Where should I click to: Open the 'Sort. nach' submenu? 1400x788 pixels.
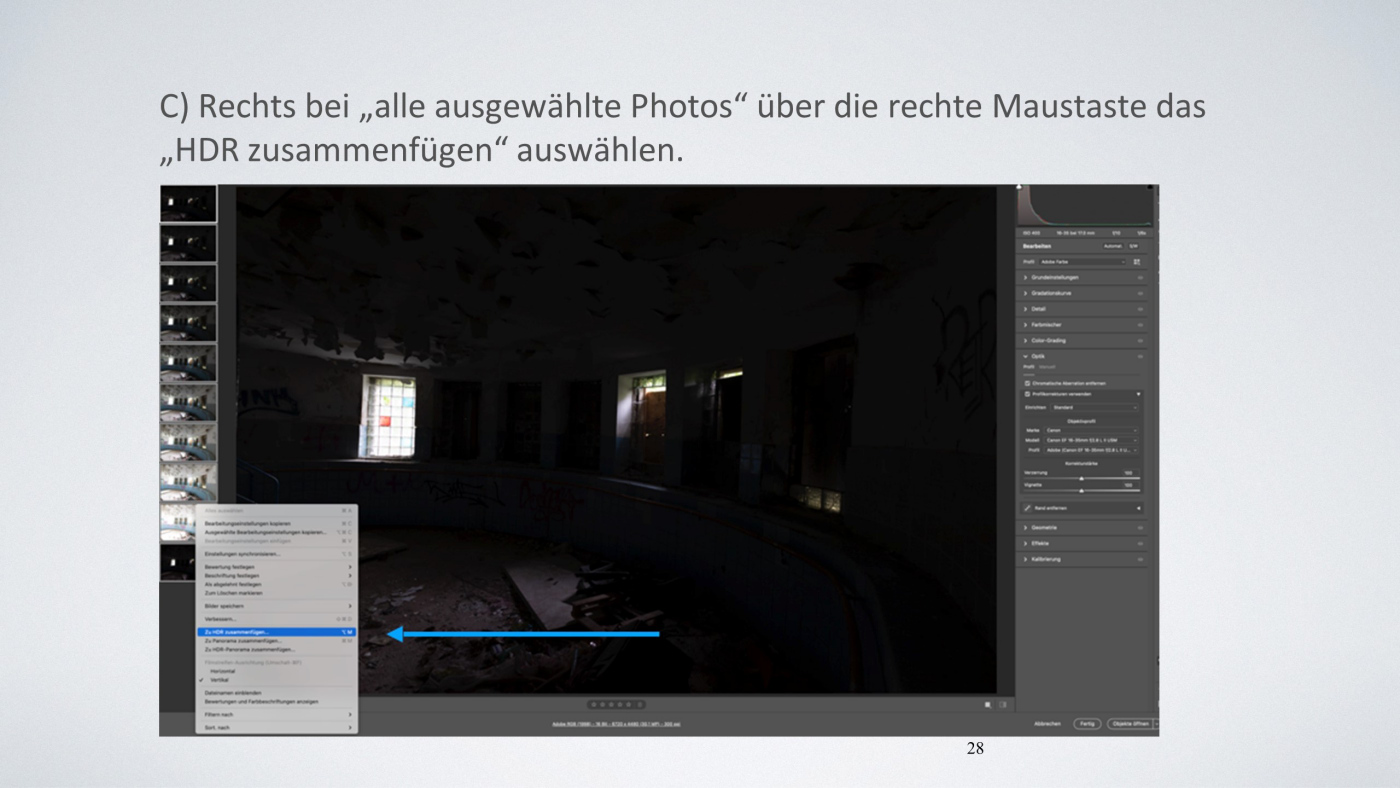pyautogui.click(x=276, y=728)
